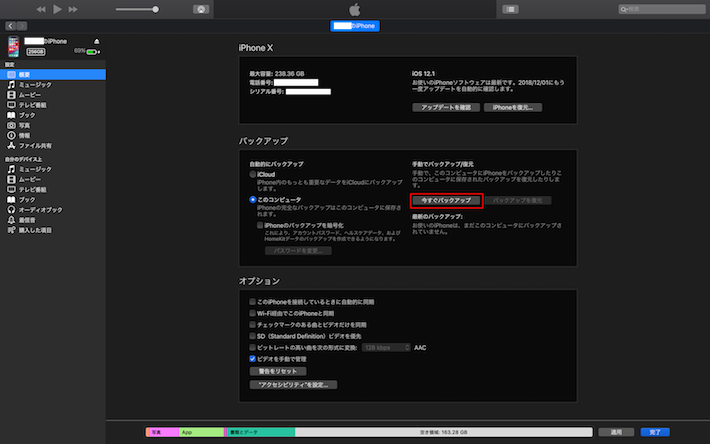The height and width of the screenshot is (444, 710).
Task: Click the App segment of the storage bar
Action: [x=201, y=432]
